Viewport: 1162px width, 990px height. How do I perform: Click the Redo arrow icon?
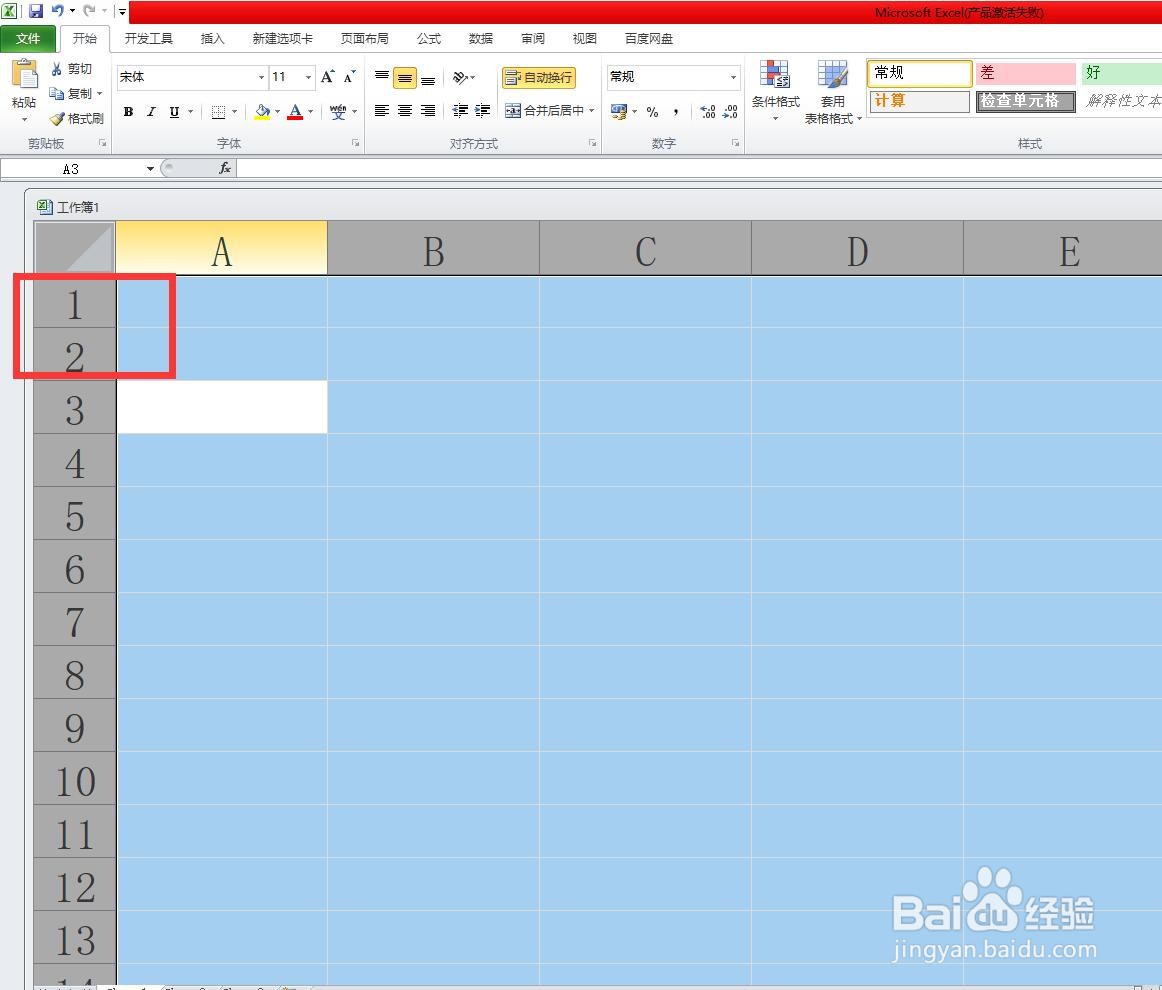click(90, 11)
